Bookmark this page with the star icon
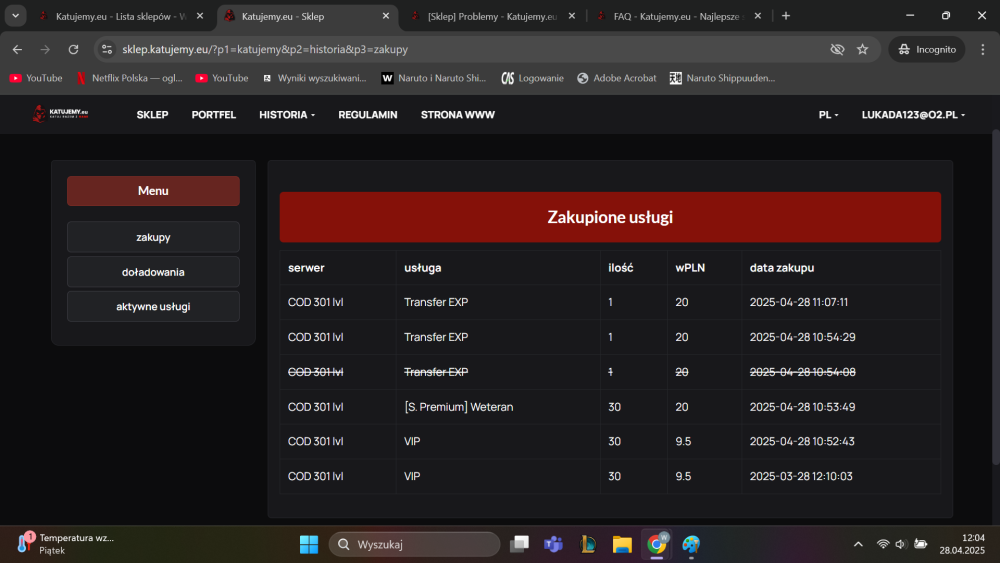 click(x=862, y=49)
